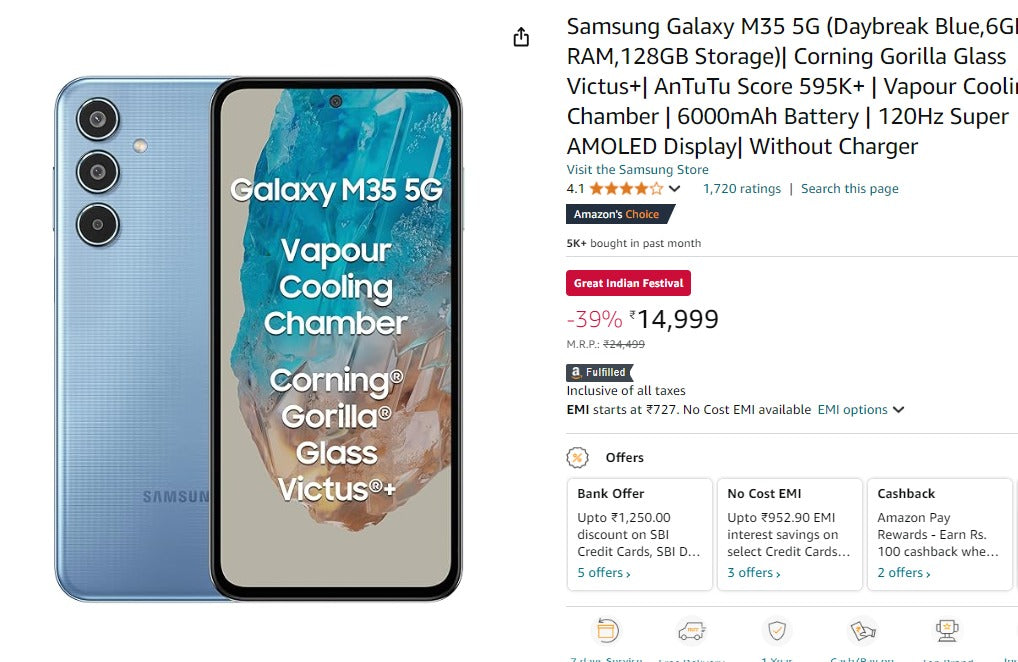Viewport: 1018px width, 662px height.
Task: Click the Amazon's Choice badge
Action: click(617, 214)
